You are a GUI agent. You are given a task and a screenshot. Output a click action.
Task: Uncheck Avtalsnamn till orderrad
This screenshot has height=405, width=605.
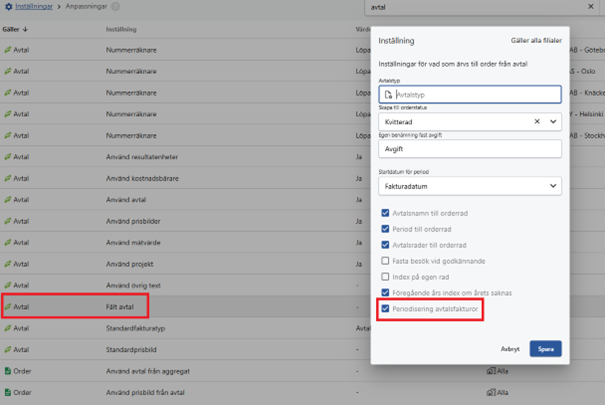coord(385,213)
